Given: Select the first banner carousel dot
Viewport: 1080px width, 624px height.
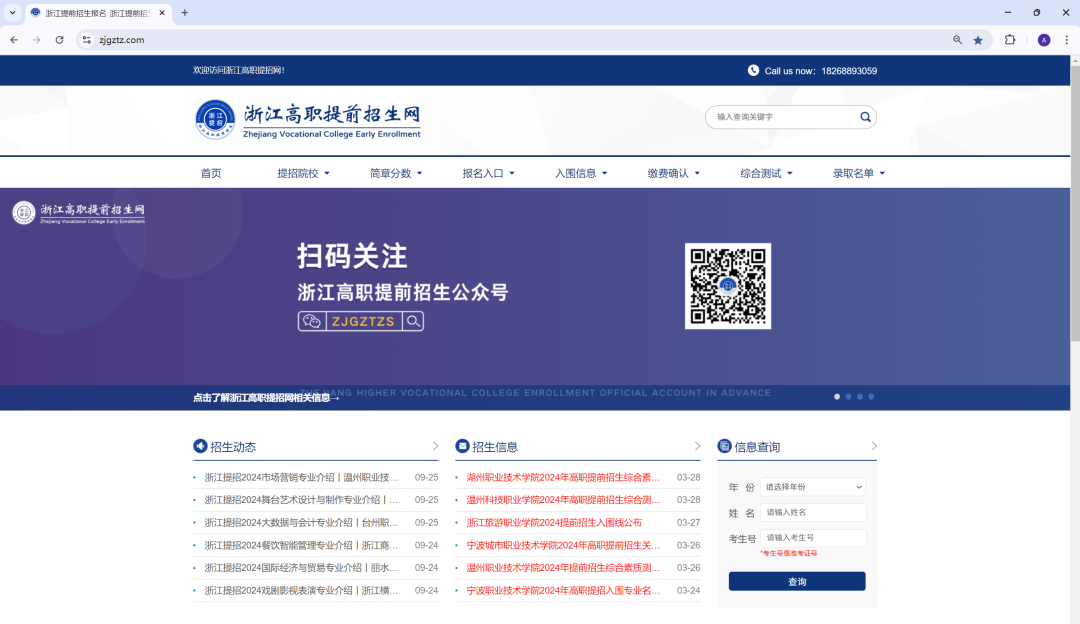Looking at the screenshot, I should [837, 397].
